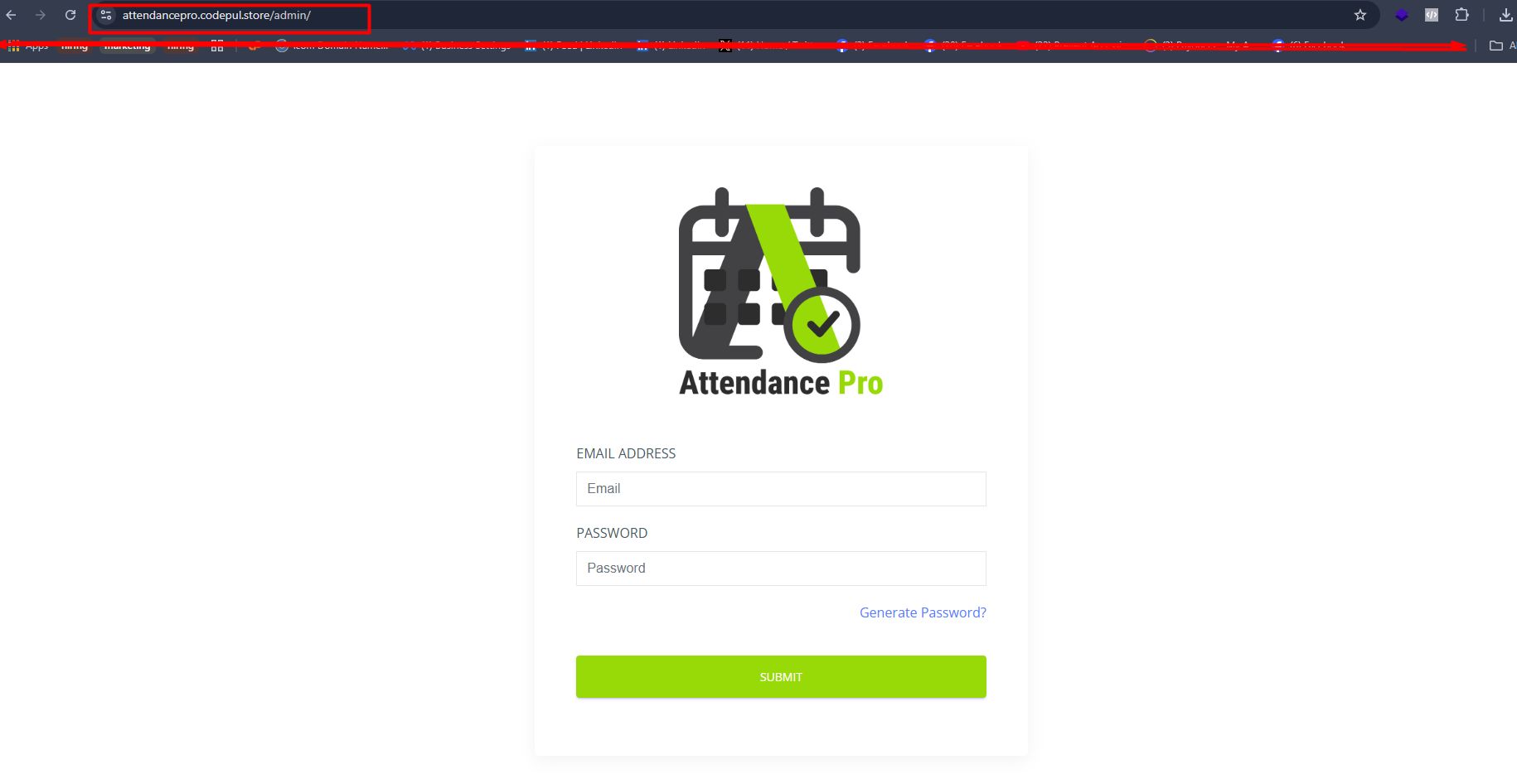Open site information icon in address bar

106,15
